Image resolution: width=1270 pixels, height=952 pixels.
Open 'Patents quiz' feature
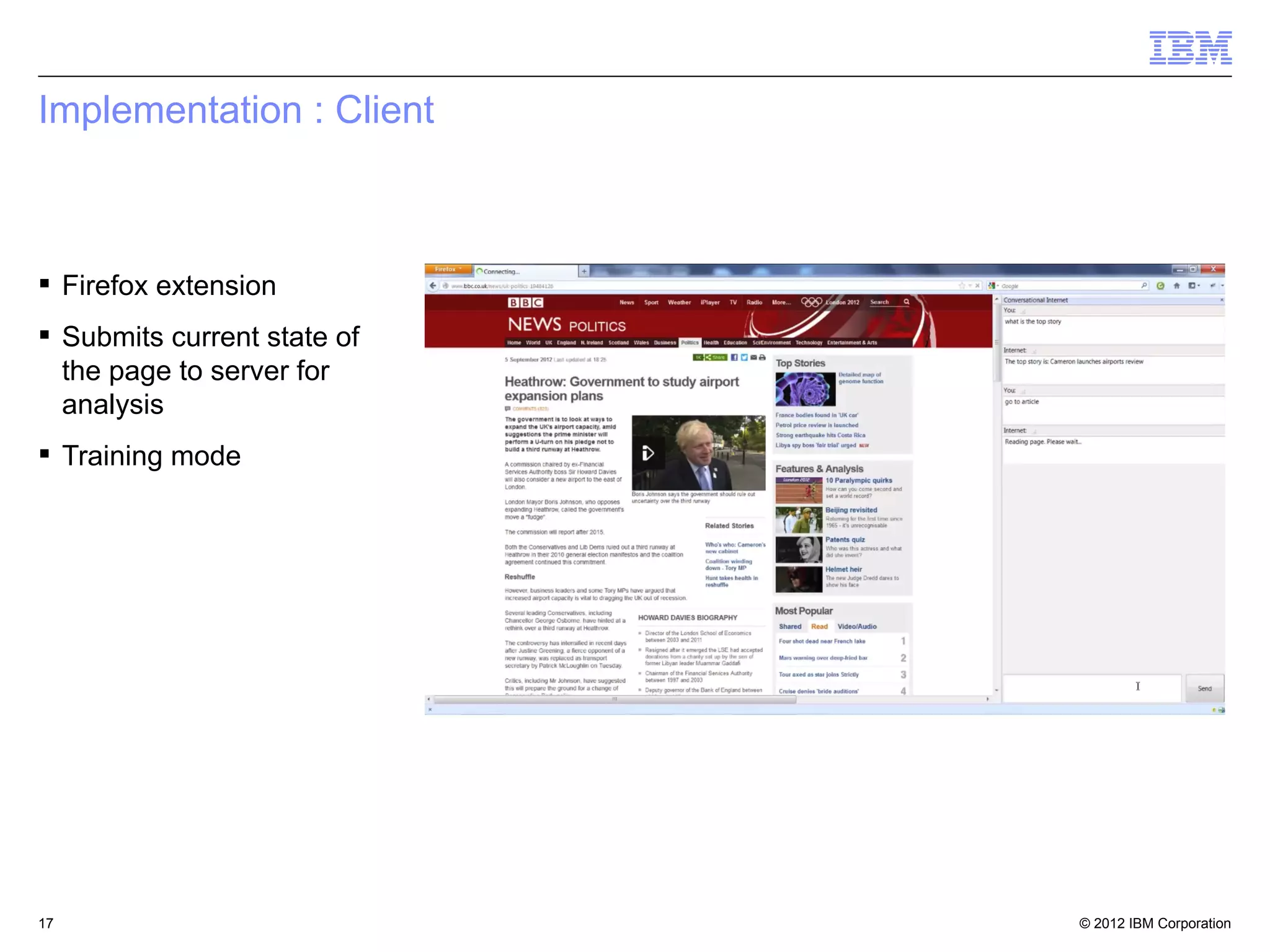coord(845,540)
